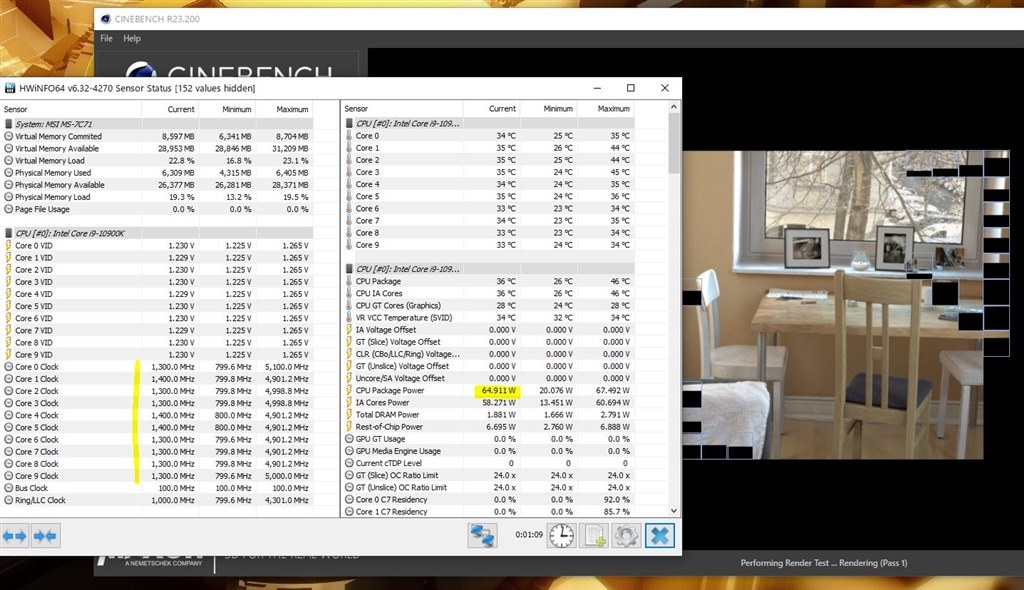This screenshot has height=590, width=1024.
Task: Open the network/remote monitoring icon in the HWiNFO toolbar
Action: (x=482, y=536)
